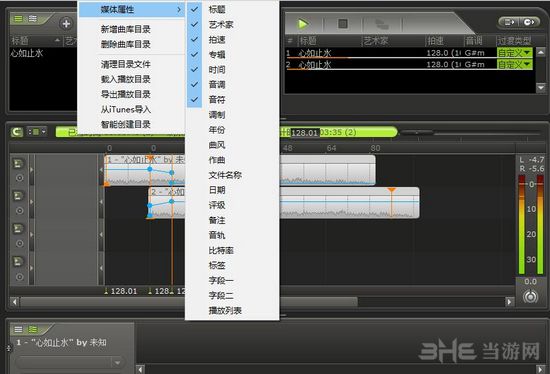Click timeline horizontal scrollbar thumb
The width and height of the screenshot is (550, 374).
coord(189,302)
